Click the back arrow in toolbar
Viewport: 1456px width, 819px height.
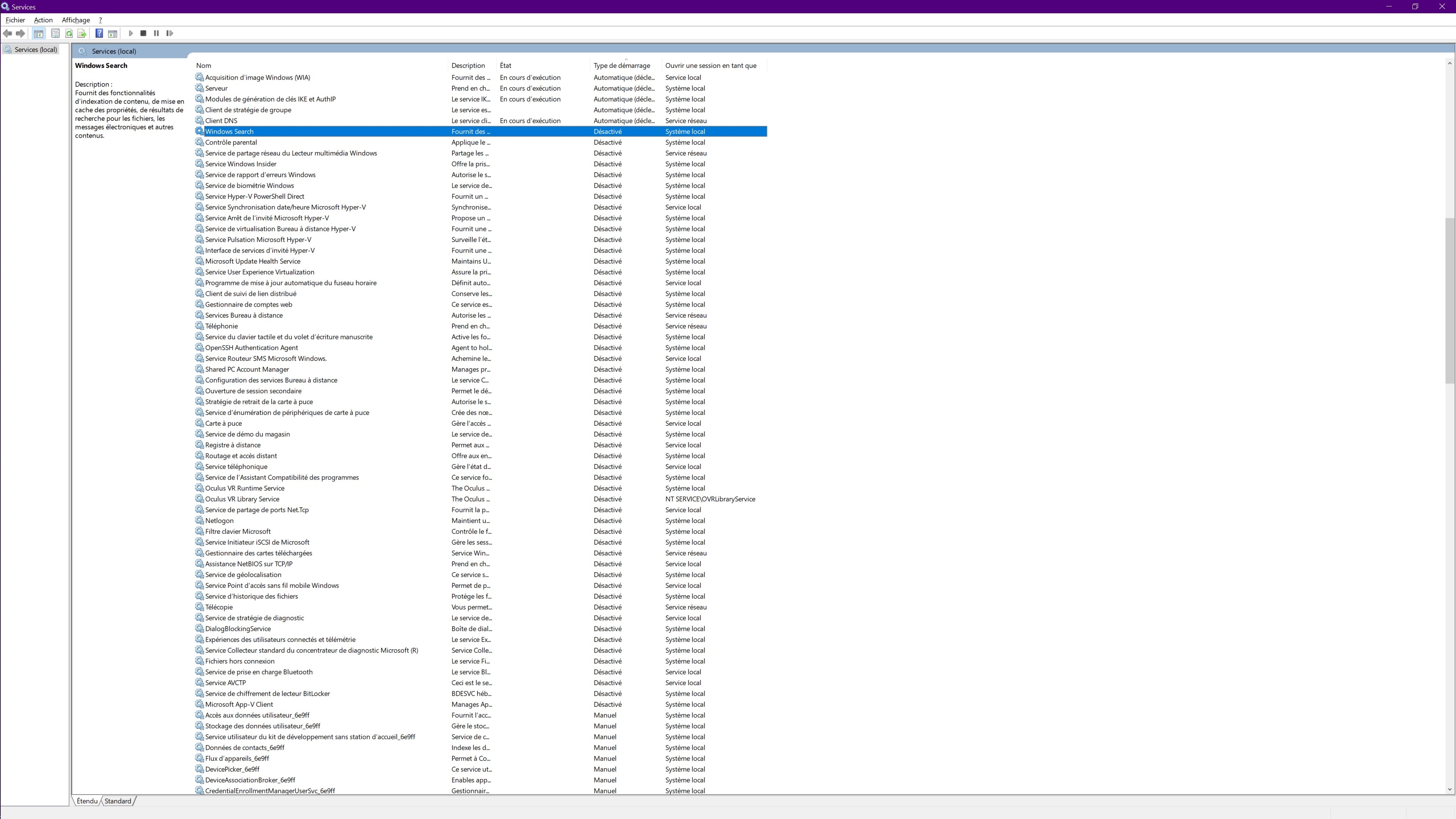click(8, 33)
